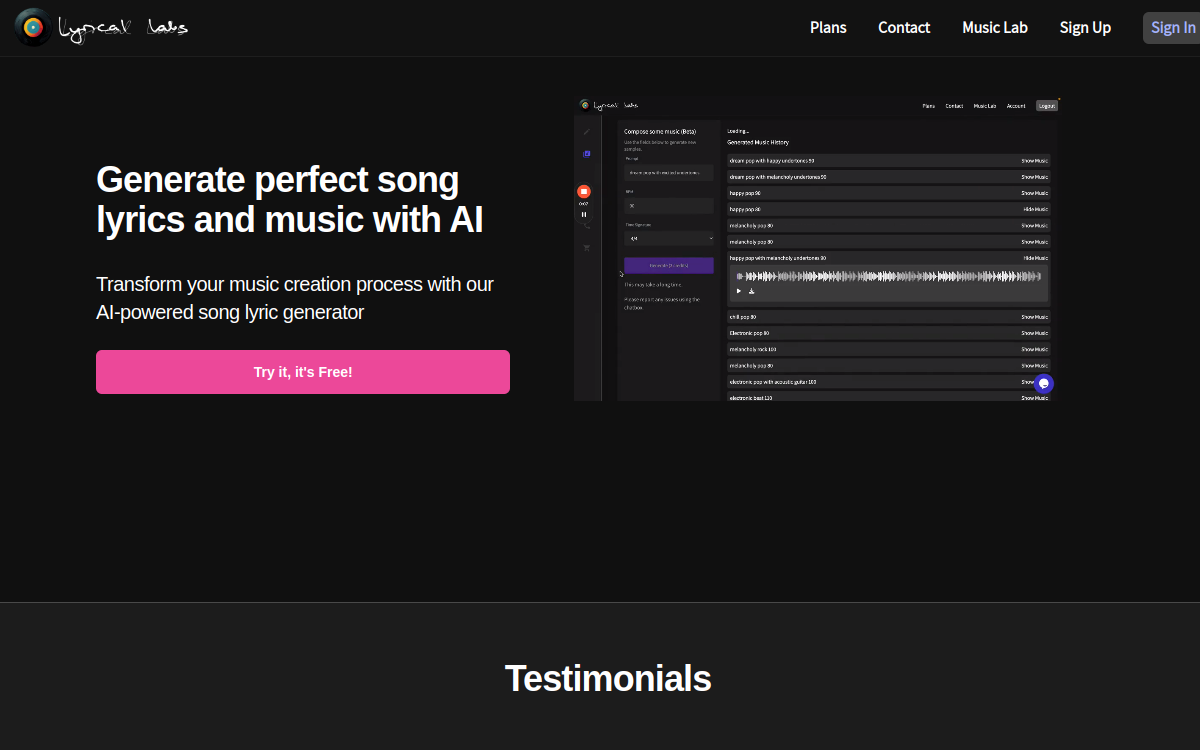The image size is (1200, 750).
Task: Open the Time Signature 4/4 dropdown
Action: pyautogui.click(x=668, y=238)
